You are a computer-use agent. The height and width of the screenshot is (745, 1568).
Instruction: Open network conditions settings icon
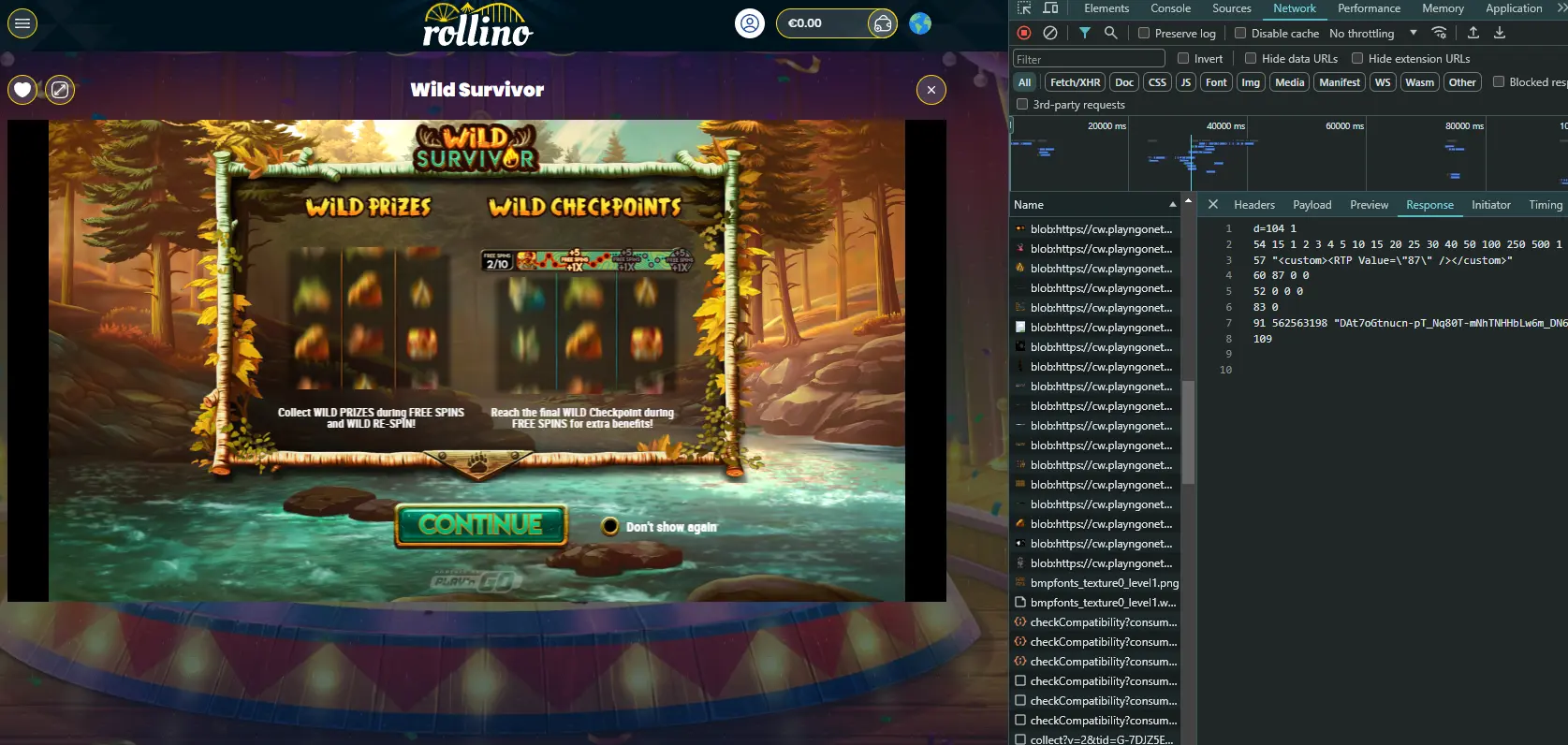1440,33
